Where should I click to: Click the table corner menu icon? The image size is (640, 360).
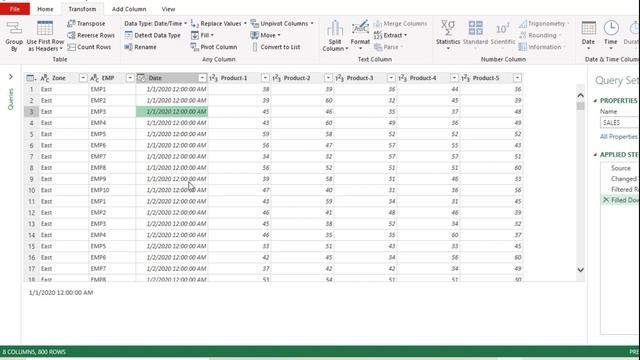coord(31,78)
